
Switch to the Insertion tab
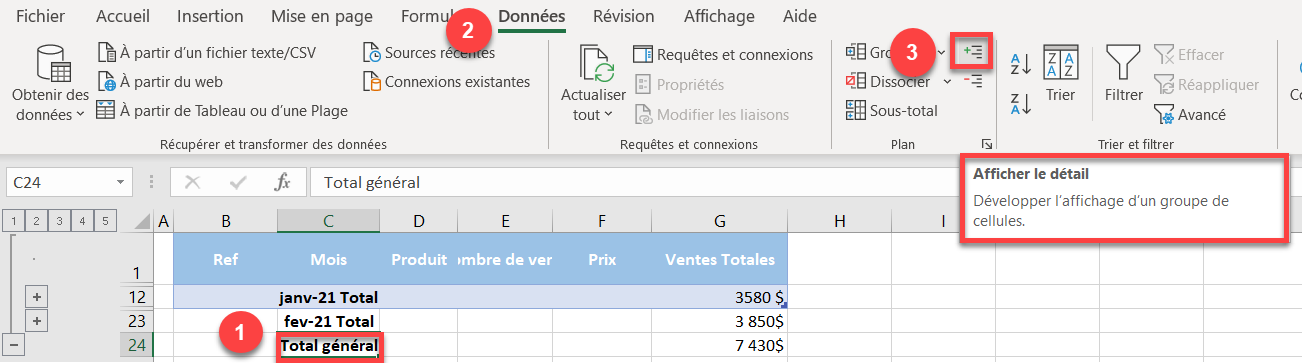coord(210,16)
